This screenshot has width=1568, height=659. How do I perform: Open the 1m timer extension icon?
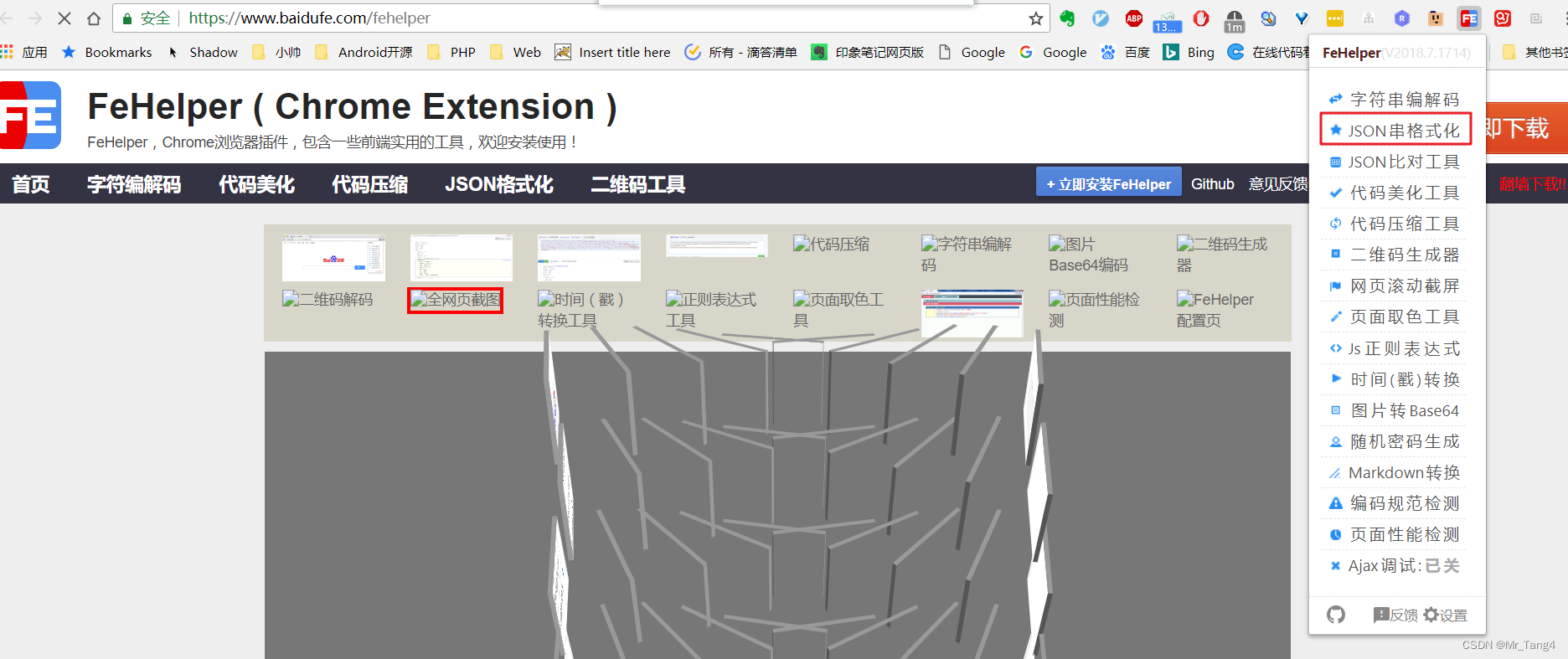coord(1235,20)
